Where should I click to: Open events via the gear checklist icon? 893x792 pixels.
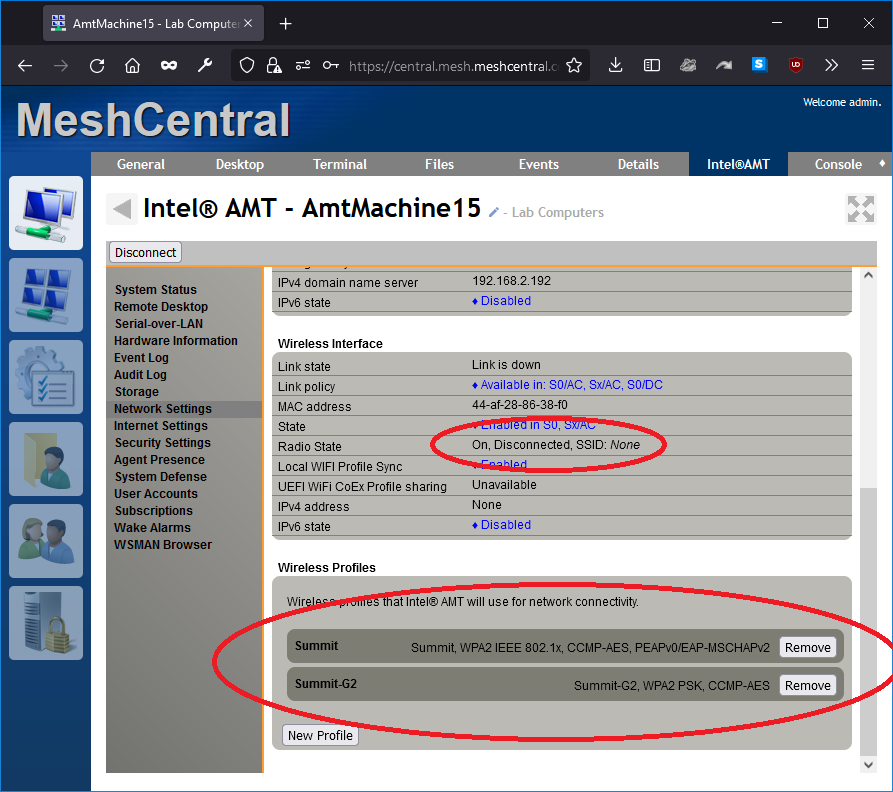(x=46, y=377)
